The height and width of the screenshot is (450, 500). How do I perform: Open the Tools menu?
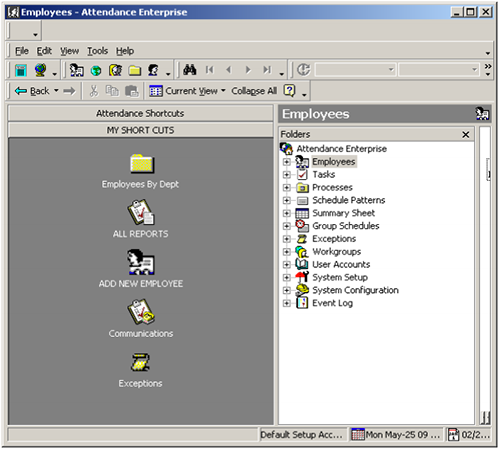tap(97, 51)
